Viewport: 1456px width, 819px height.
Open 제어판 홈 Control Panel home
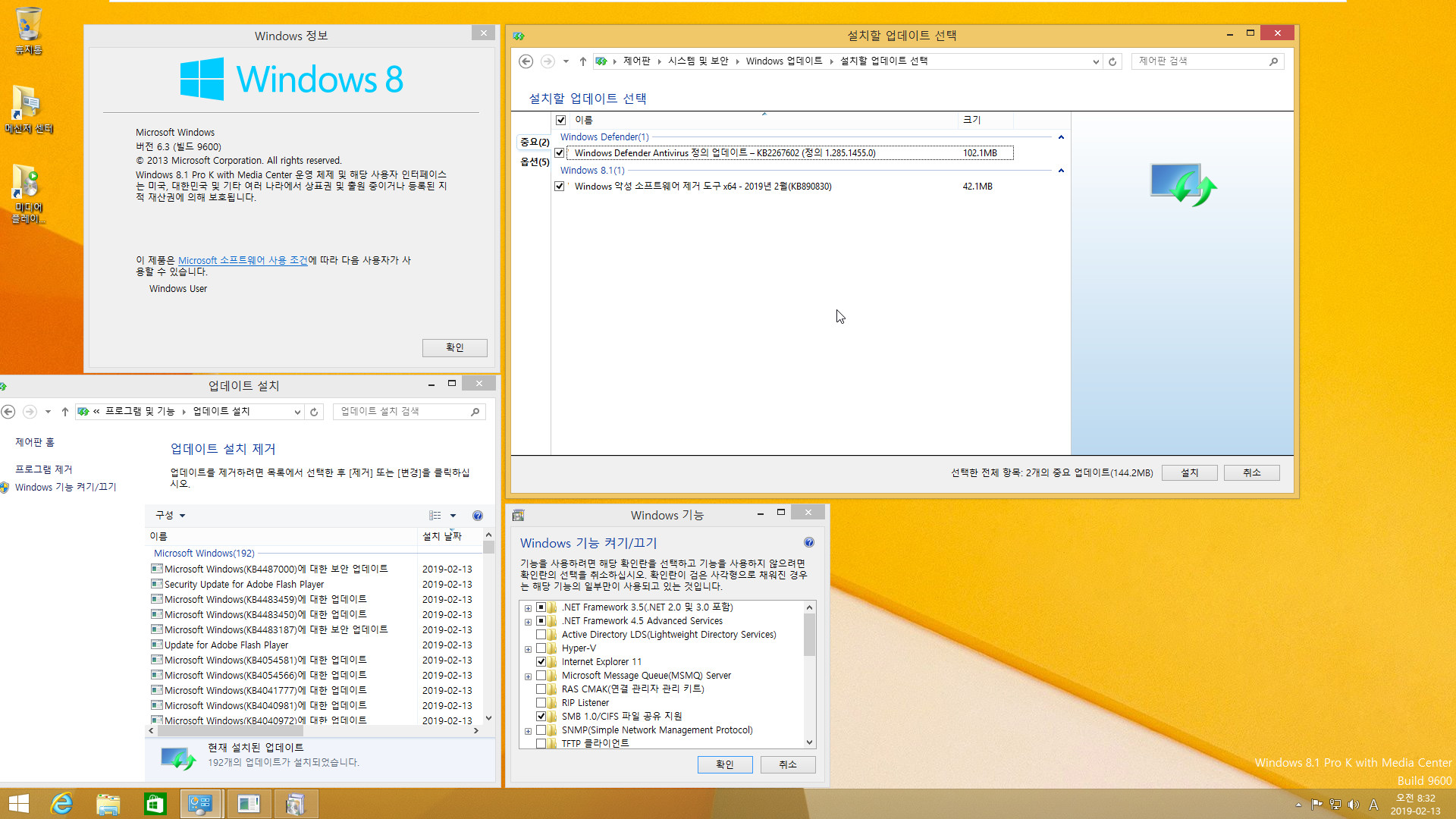(35, 442)
